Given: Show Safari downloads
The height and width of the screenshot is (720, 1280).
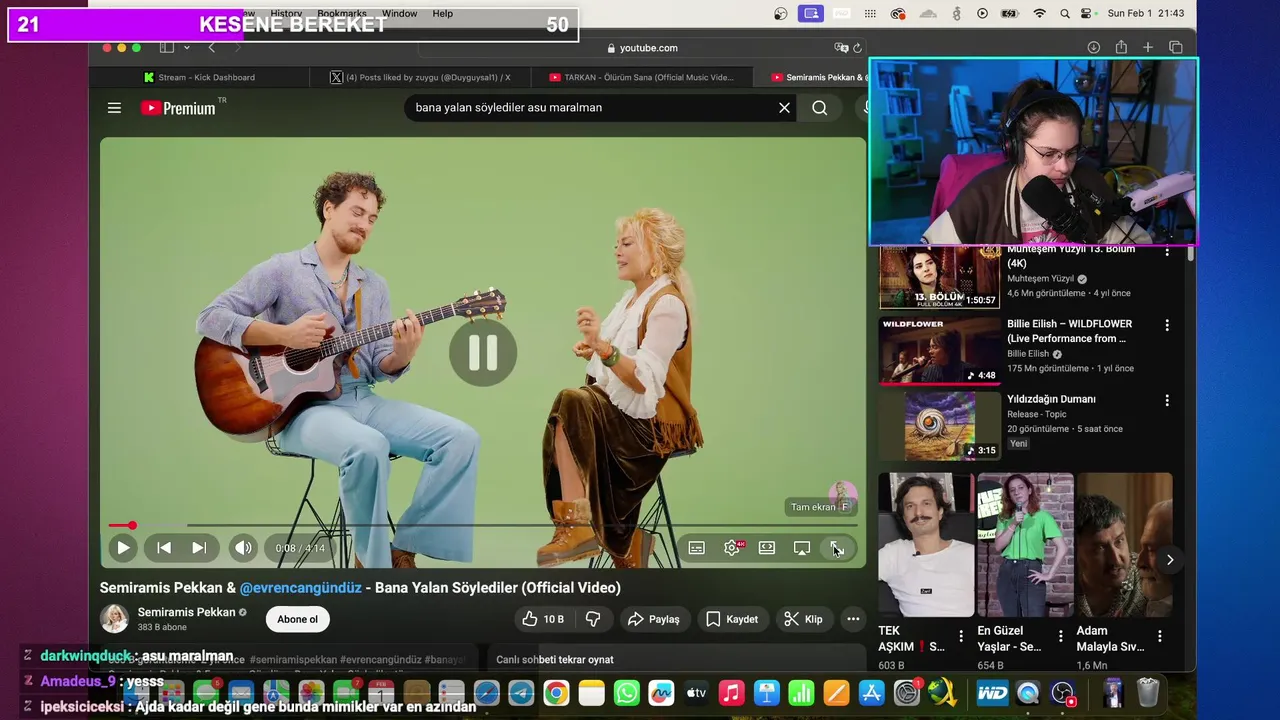Looking at the screenshot, I should tap(1094, 48).
